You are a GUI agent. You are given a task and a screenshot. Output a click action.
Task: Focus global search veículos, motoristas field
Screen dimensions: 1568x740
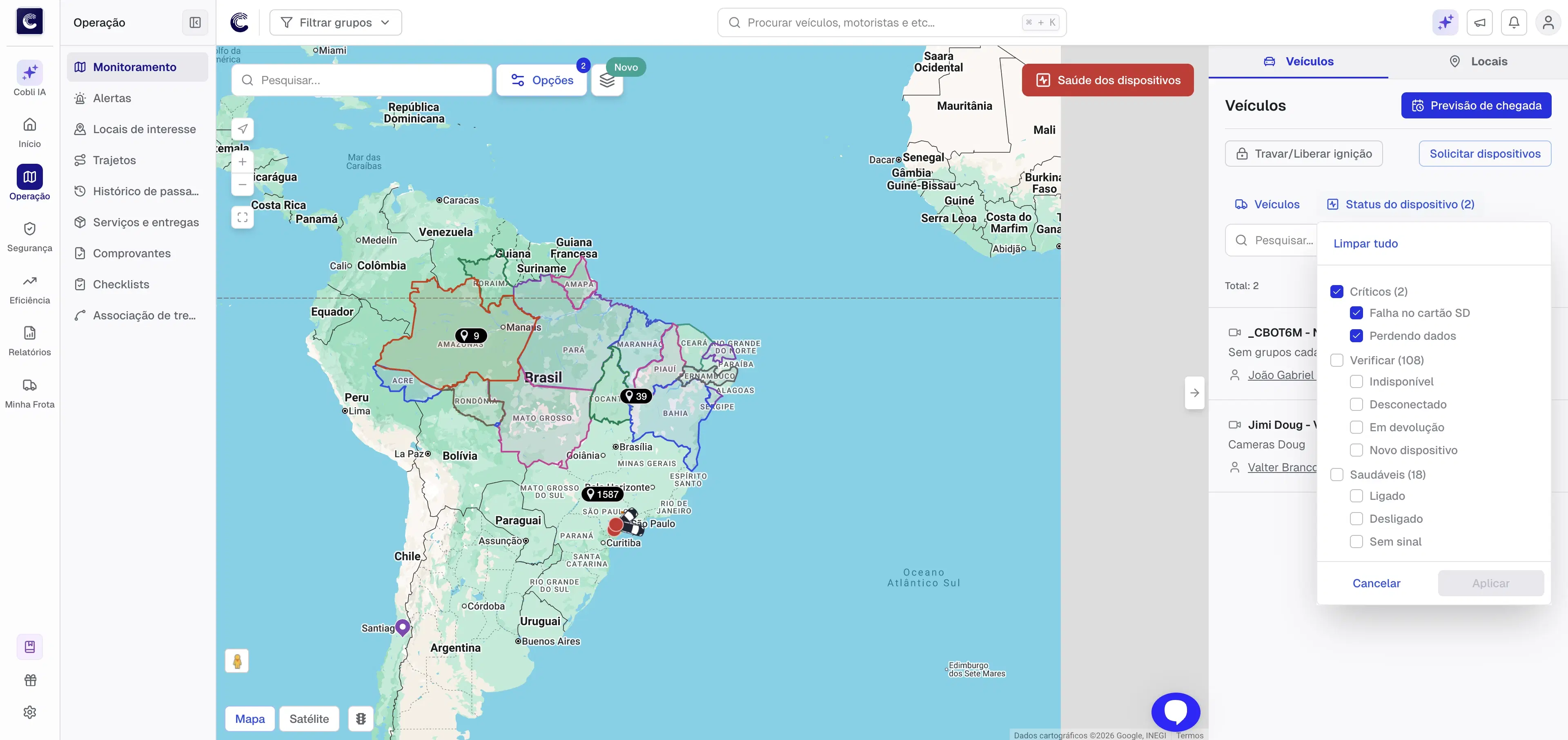[892, 22]
